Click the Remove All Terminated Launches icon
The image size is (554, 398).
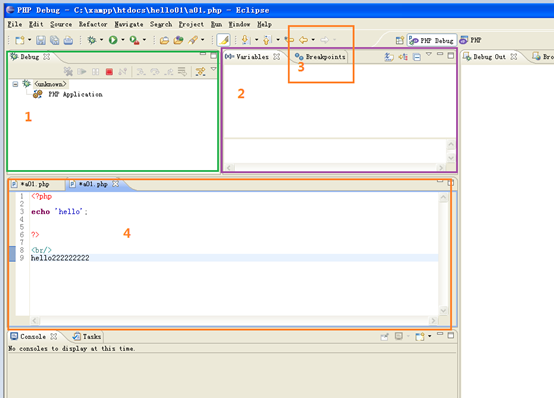[68, 72]
